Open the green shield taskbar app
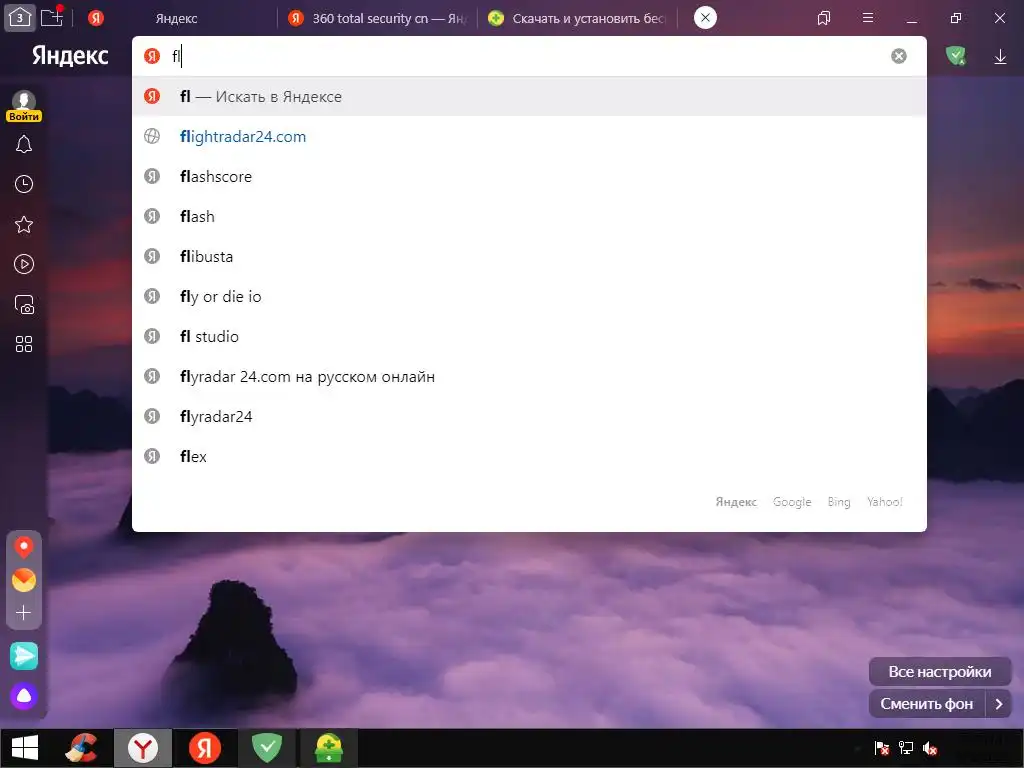This screenshot has height=768, width=1024. point(266,748)
